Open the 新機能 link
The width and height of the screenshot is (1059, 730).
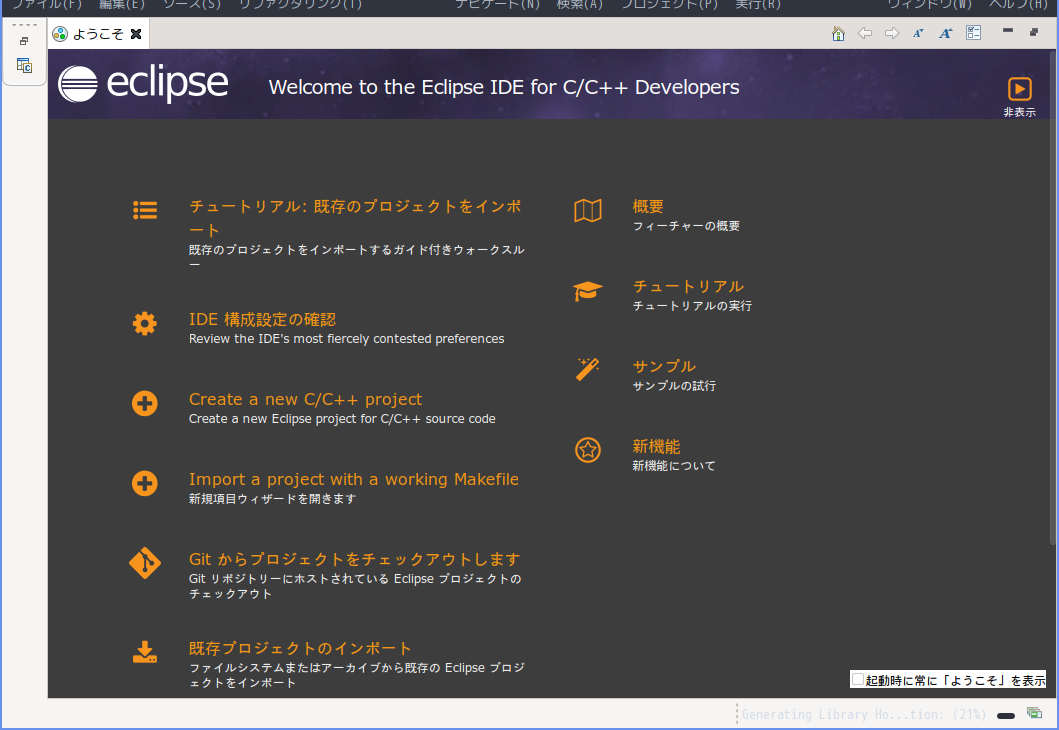(x=656, y=446)
